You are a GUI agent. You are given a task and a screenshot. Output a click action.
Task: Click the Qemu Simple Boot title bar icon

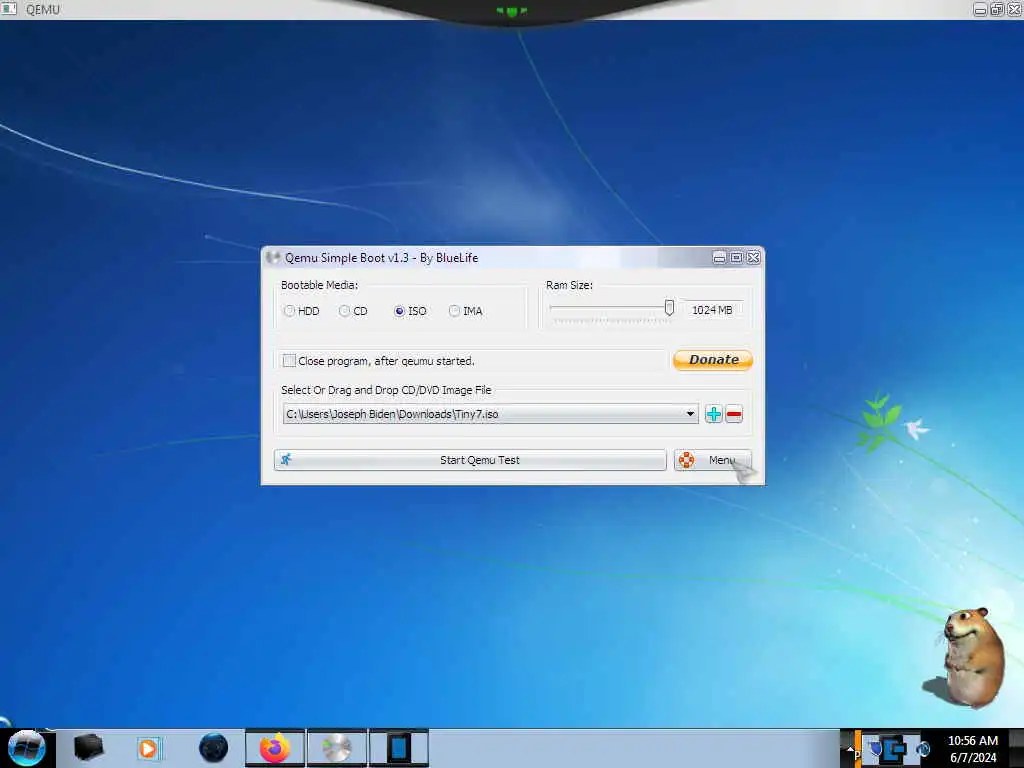(273, 257)
